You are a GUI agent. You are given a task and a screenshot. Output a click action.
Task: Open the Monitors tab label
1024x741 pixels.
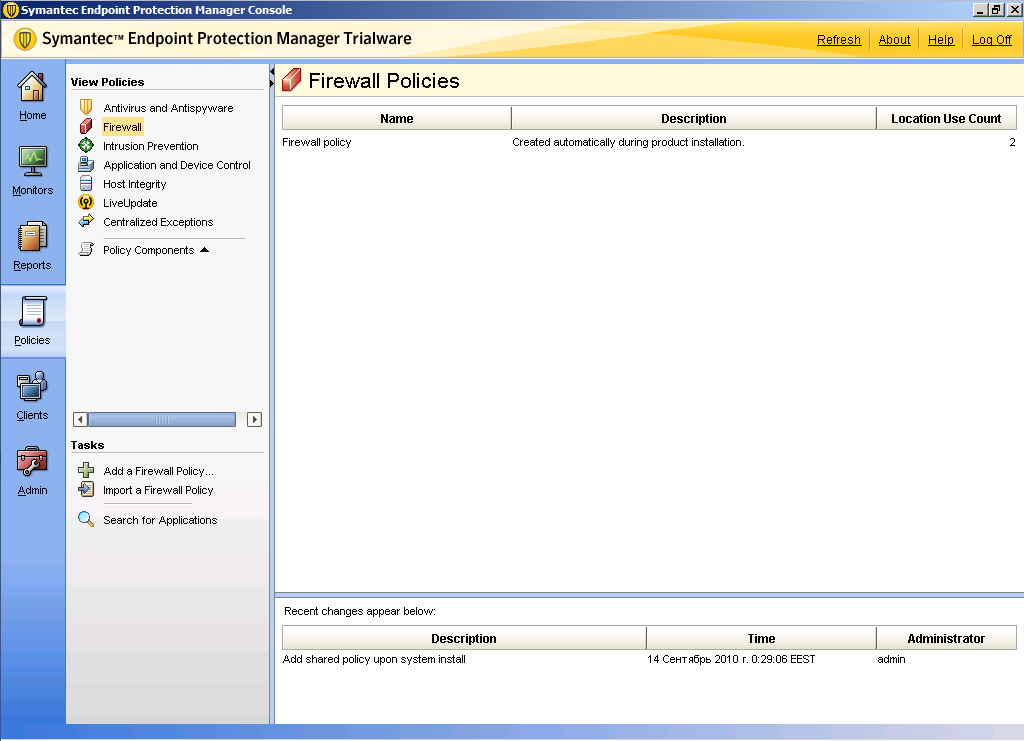coord(32,190)
